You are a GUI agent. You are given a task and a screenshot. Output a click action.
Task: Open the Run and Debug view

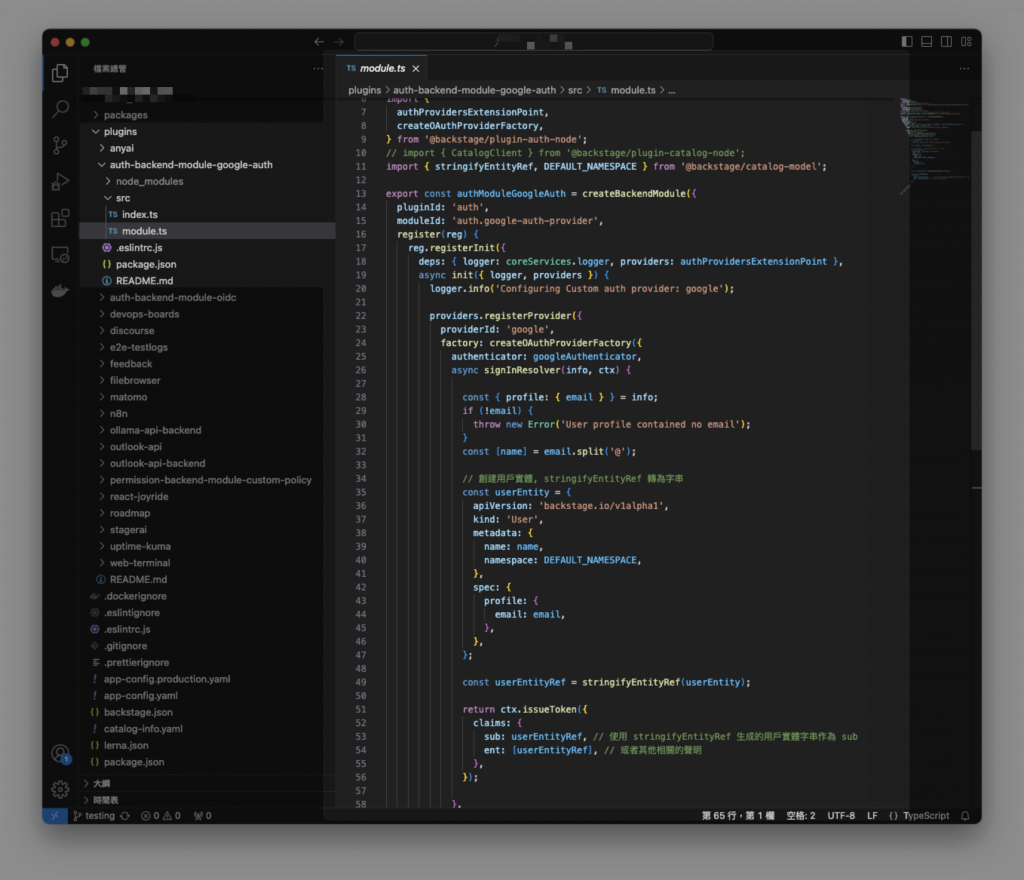point(60,181)
